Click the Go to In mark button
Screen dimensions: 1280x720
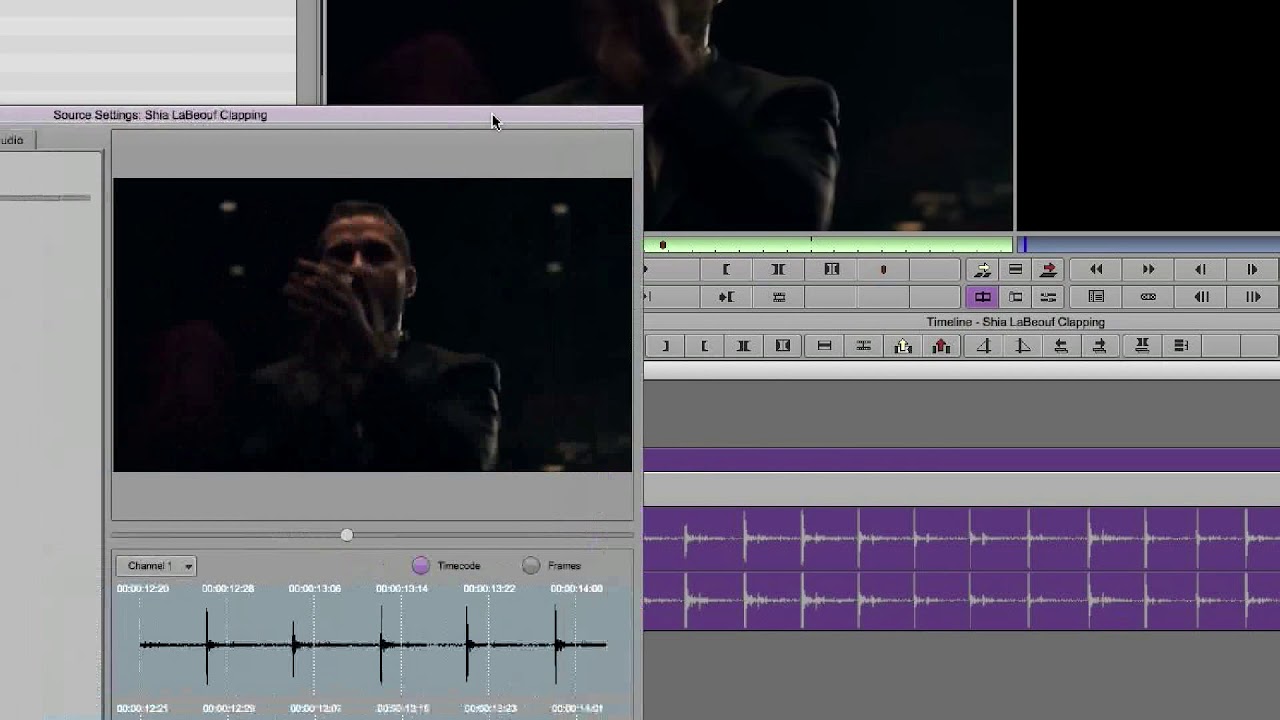(726, 297)
